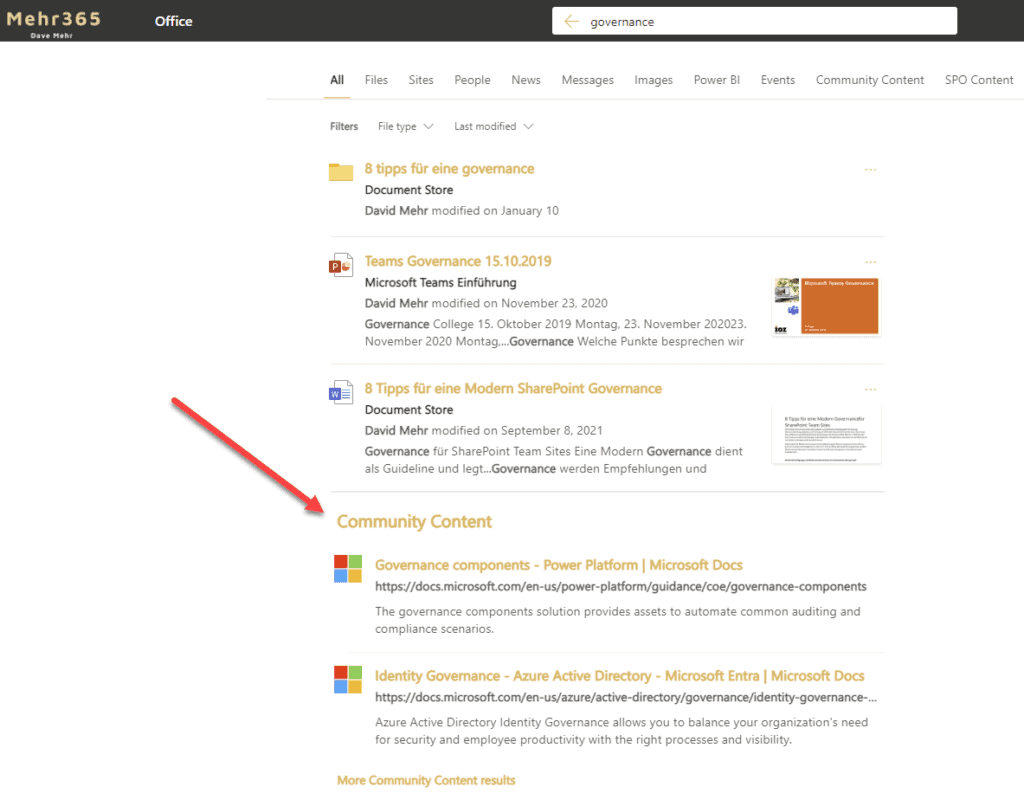This screenshot has height=793, width=1024.
Task: Switch to the Files tab
Action: tap(376, 80)
